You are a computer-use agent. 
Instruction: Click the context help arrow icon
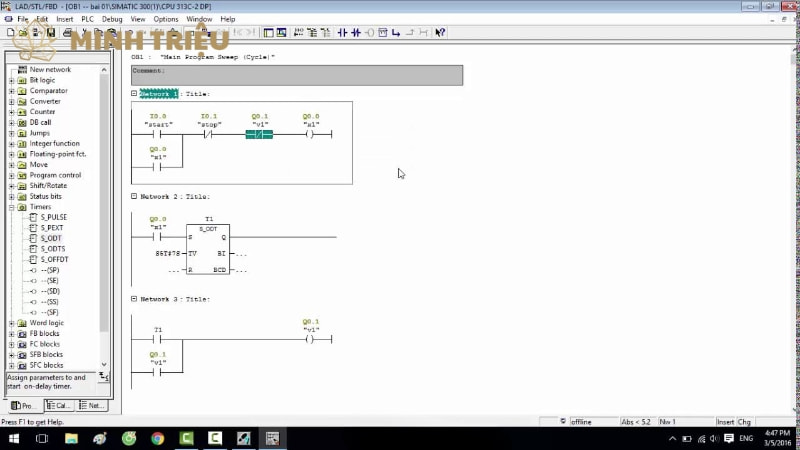440,33
